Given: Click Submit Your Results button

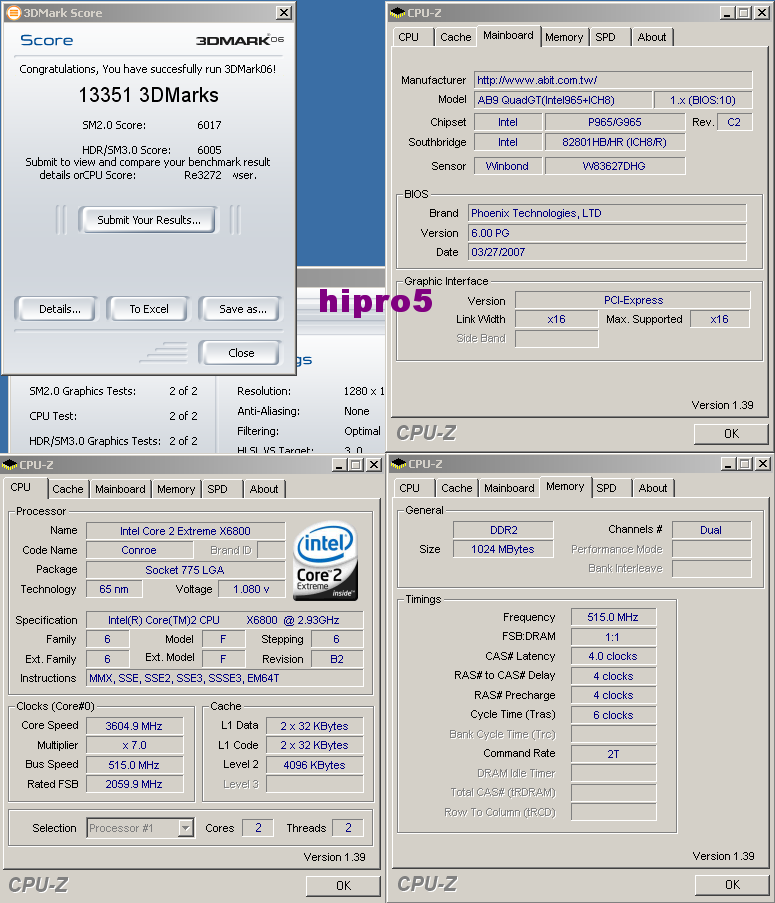Looking at the screenshot, I should coord(149,220).
